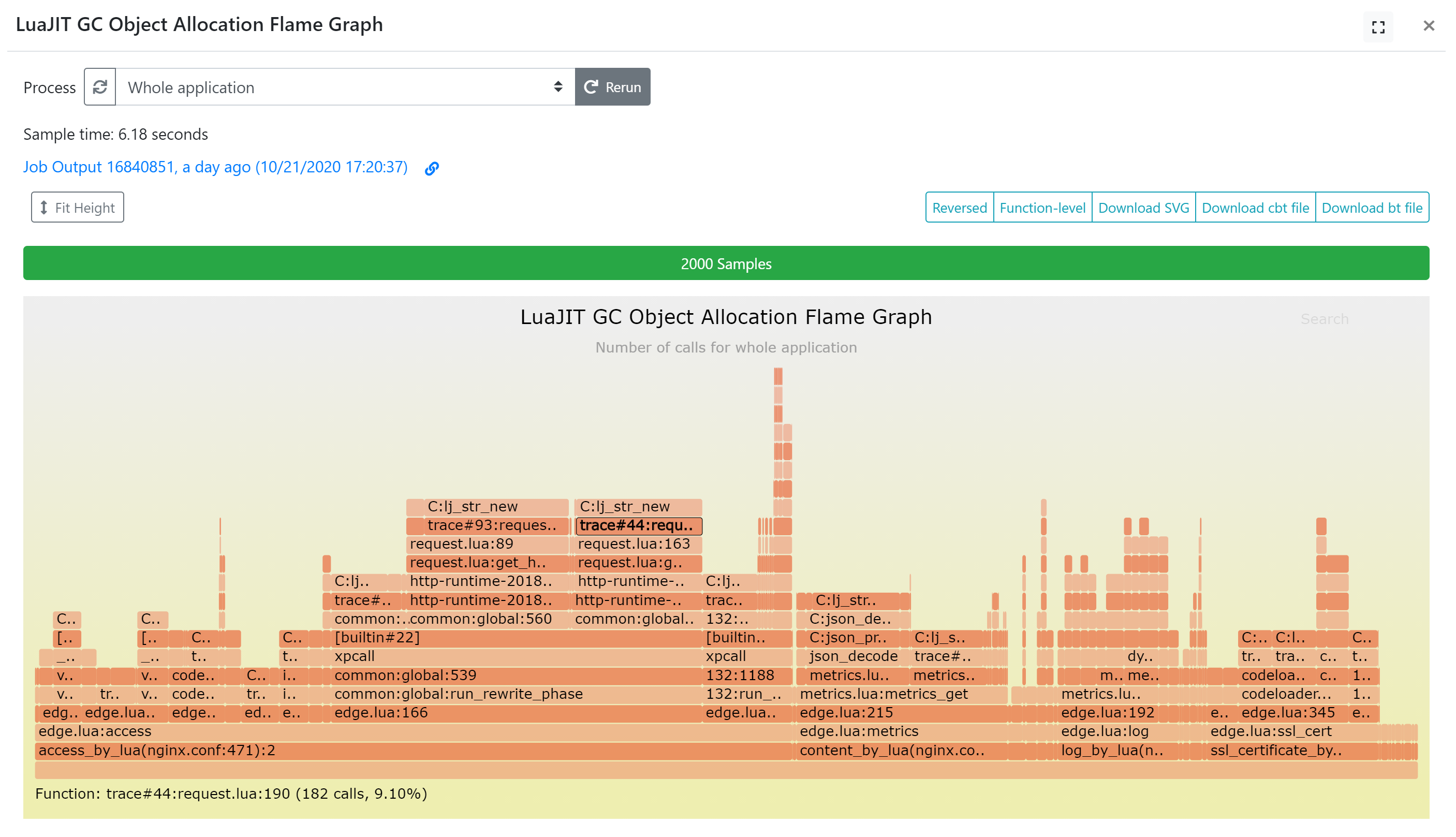1456x837 pixels.
Task: Click the Rerun button
Action: tap(613, 87)
